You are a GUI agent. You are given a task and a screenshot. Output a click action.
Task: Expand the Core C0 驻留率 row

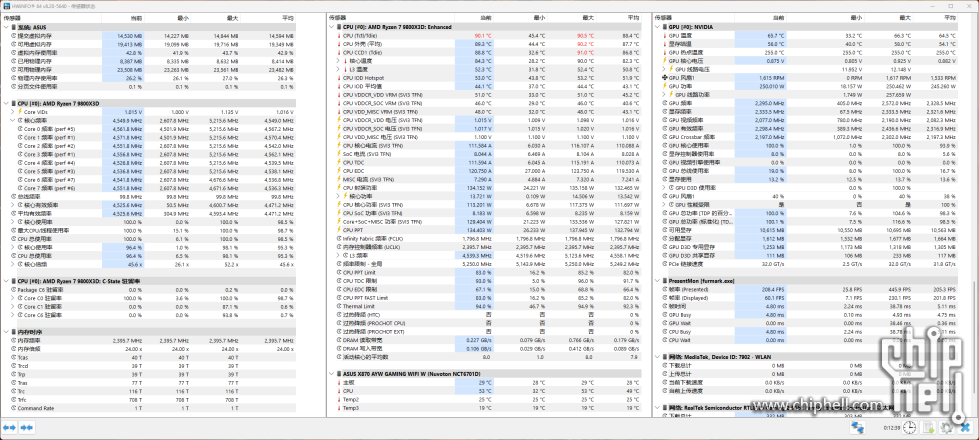point(12,298)
